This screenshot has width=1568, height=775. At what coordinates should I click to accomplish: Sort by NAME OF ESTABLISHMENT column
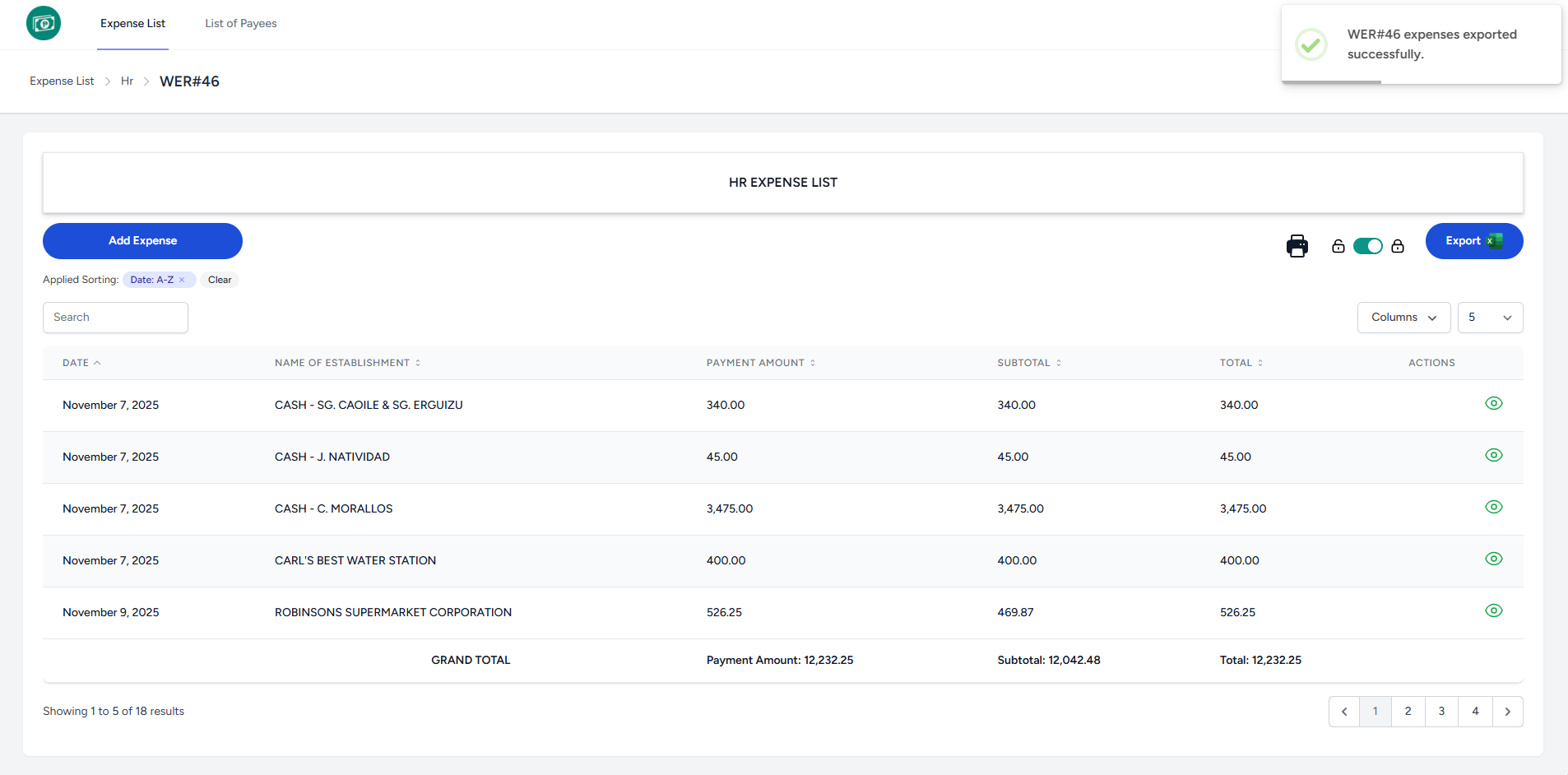pos(347,363)
